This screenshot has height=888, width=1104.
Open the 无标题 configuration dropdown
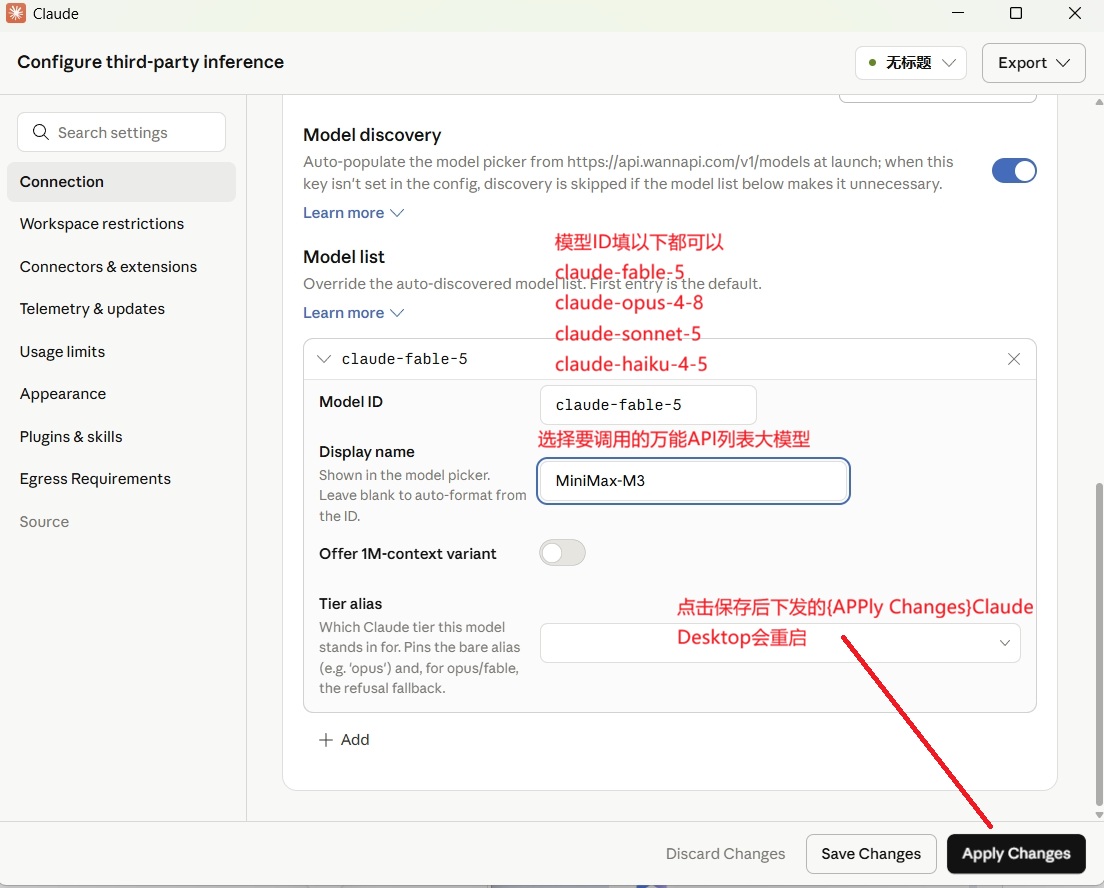pos(910,63)
